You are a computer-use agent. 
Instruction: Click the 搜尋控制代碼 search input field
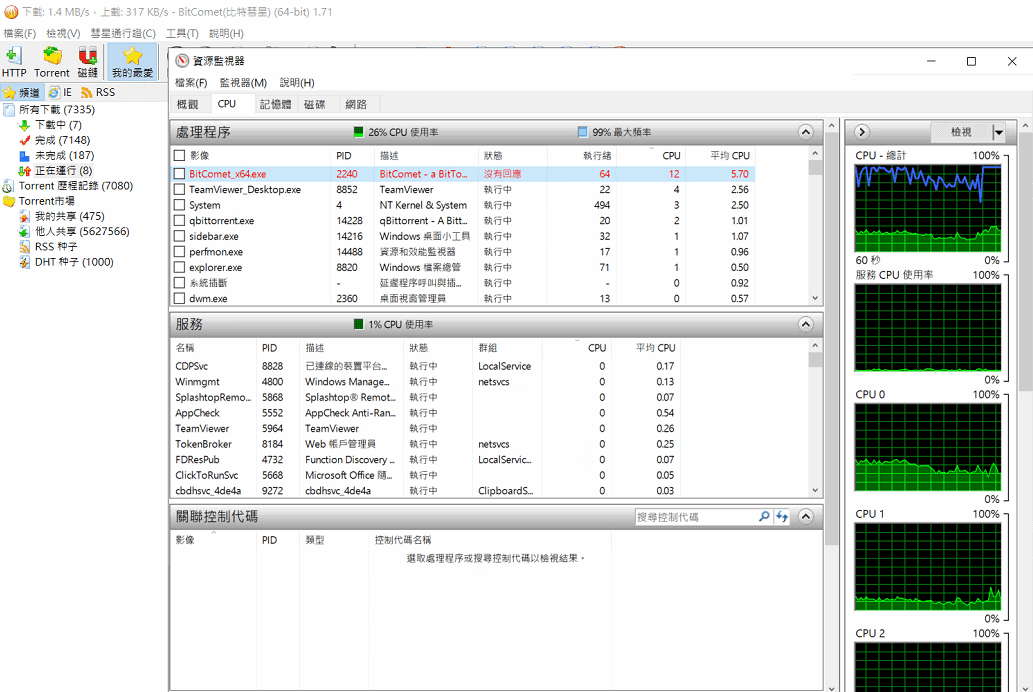[x=695, y=517]
